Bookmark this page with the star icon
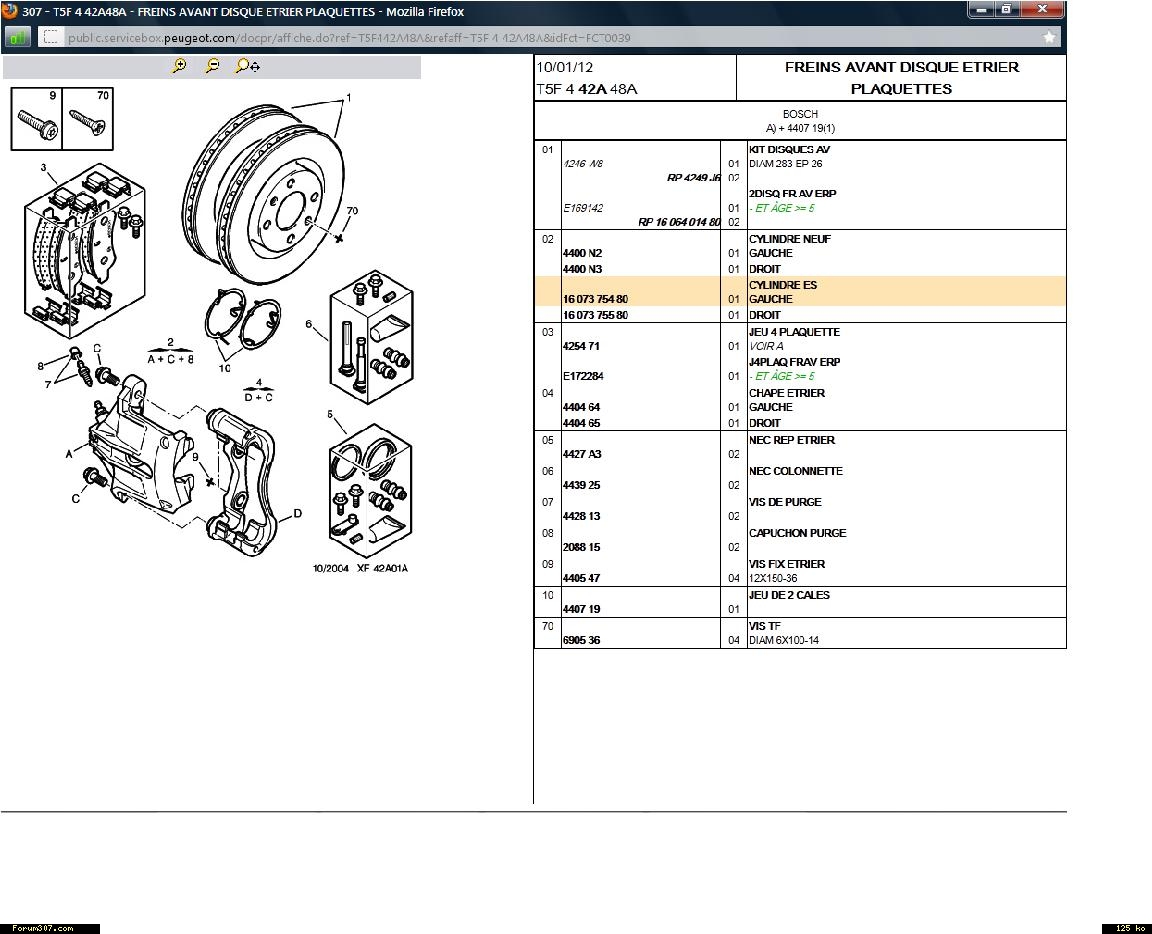This screenshot has height=934, width=1152. 1049,37
